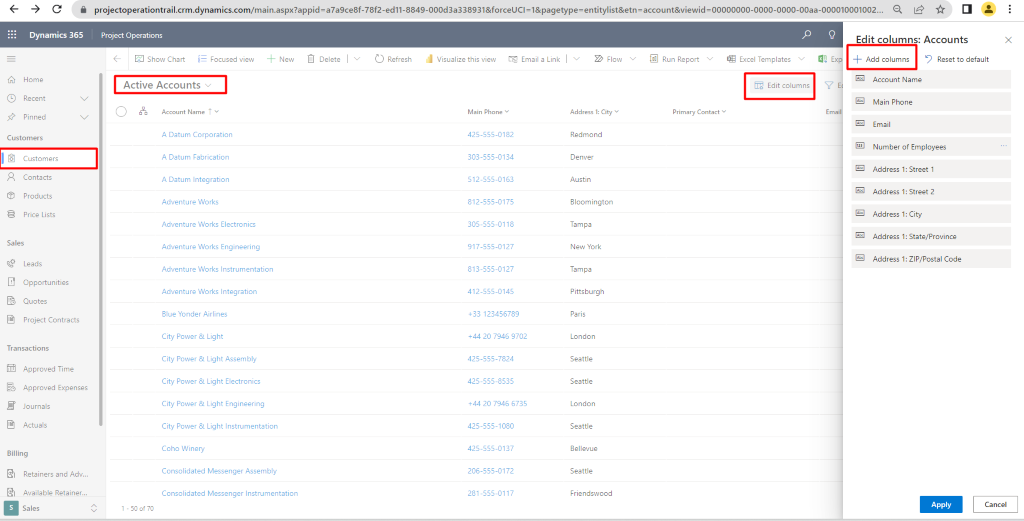
Task: Click the Delete trash icon in toolbar
Action: click(323, 59)
